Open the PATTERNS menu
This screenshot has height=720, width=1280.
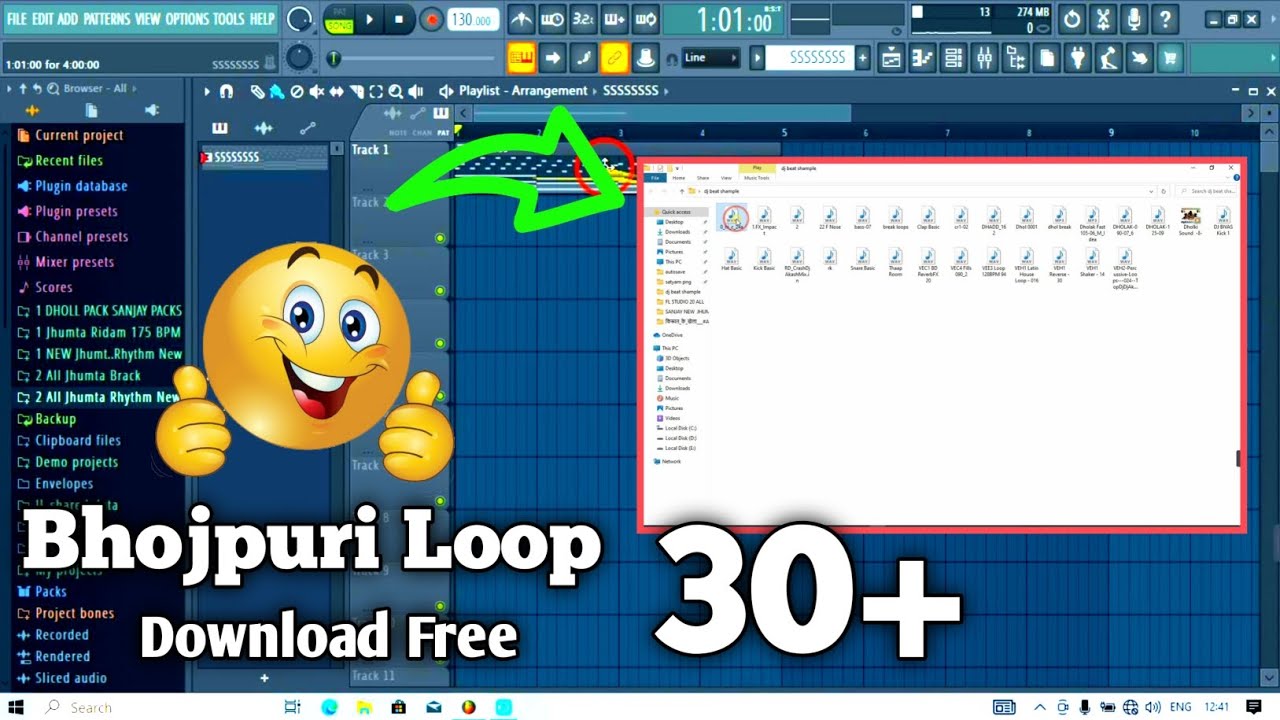pyautogui.click(x=107, y=19)
